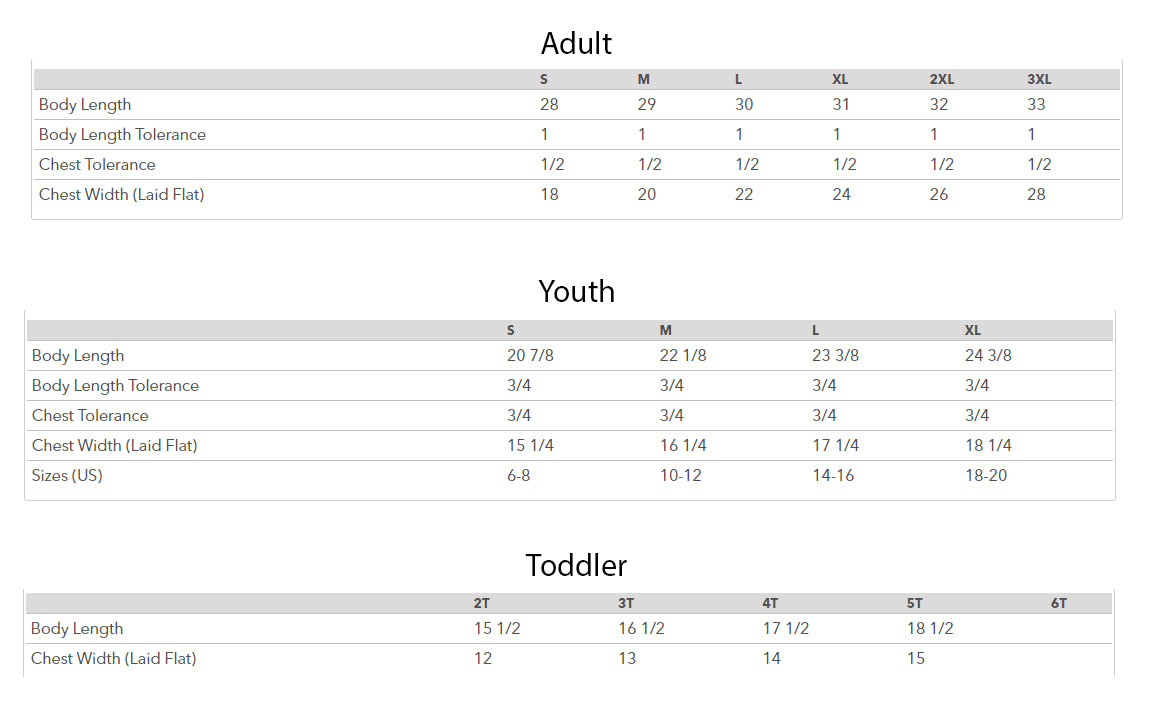Image resolution: width=1152 pixels, height=718 pixels.
Task: Select the Youth size range 6-8
Action: [x=519, y=476]
